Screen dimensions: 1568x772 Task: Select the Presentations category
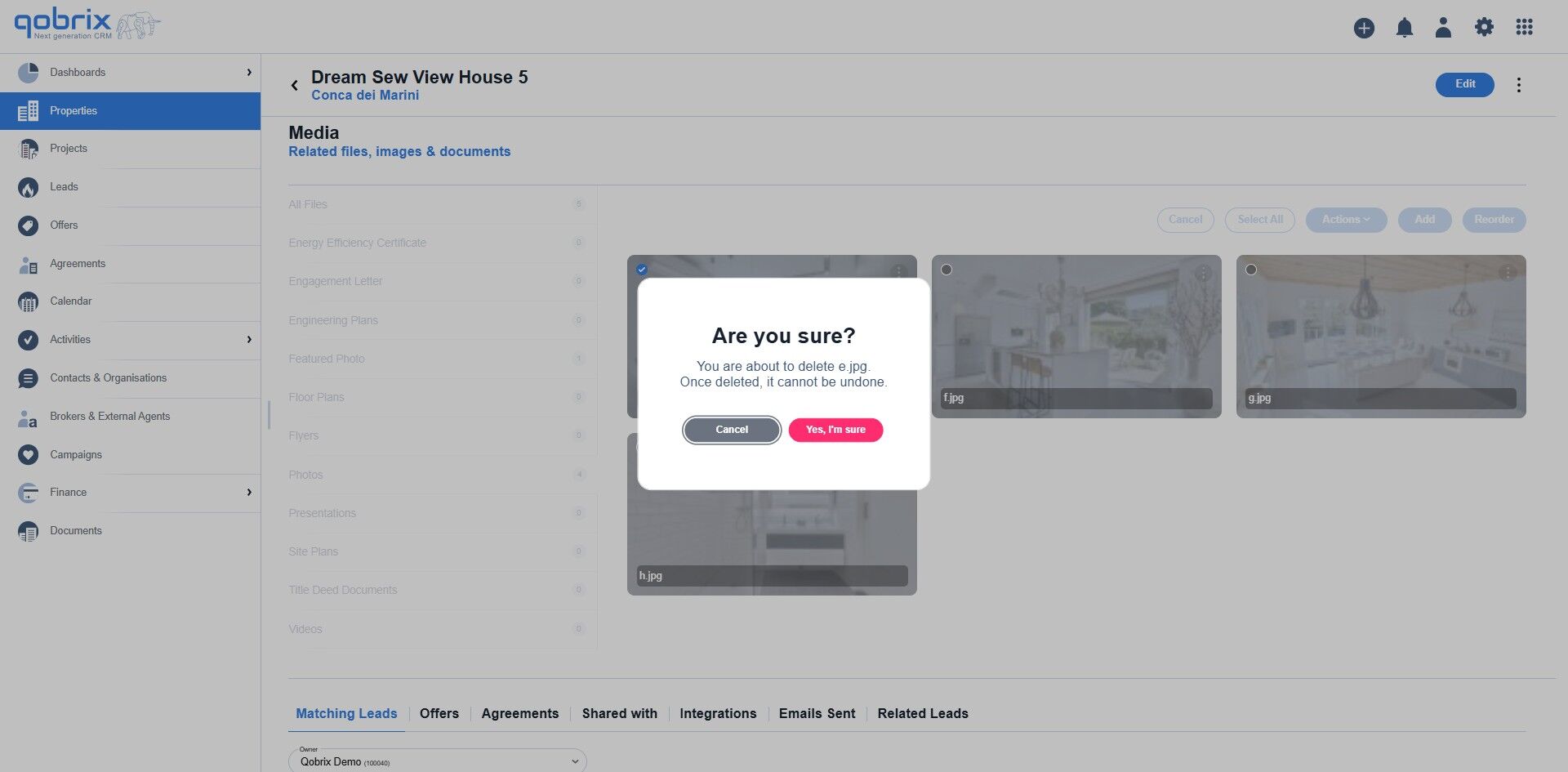click(442, 513)
